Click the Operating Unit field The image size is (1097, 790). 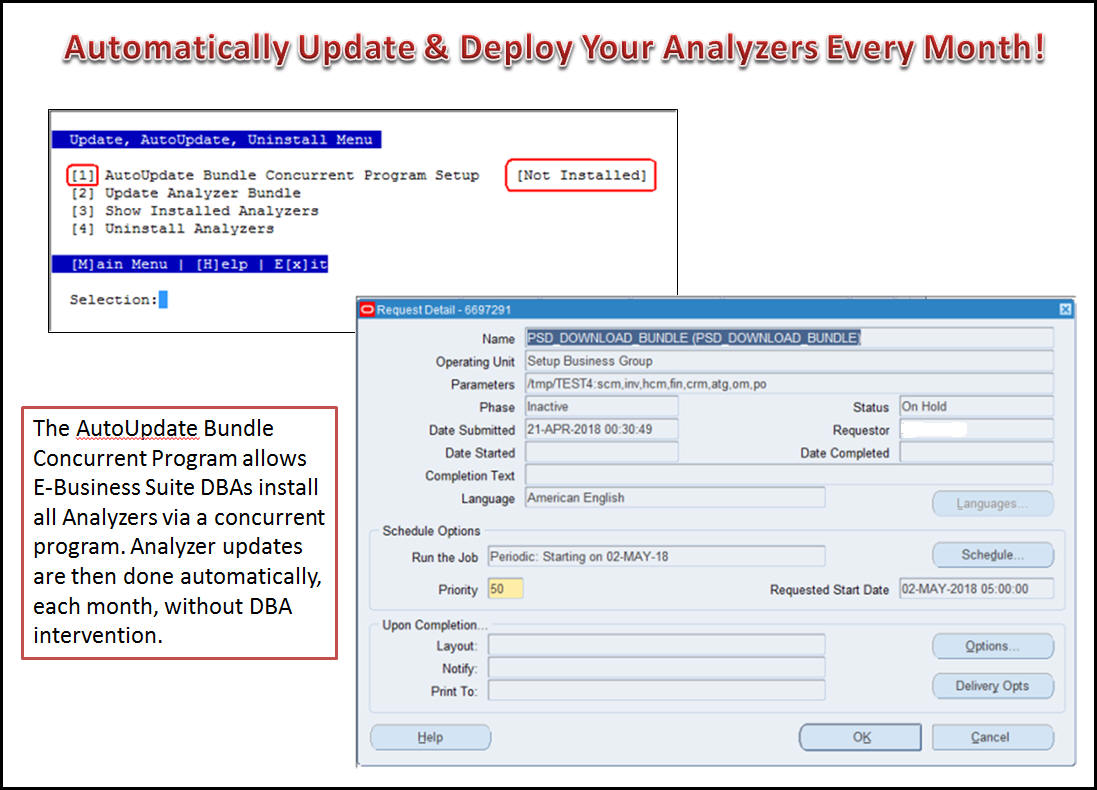[x=789, y=361]
